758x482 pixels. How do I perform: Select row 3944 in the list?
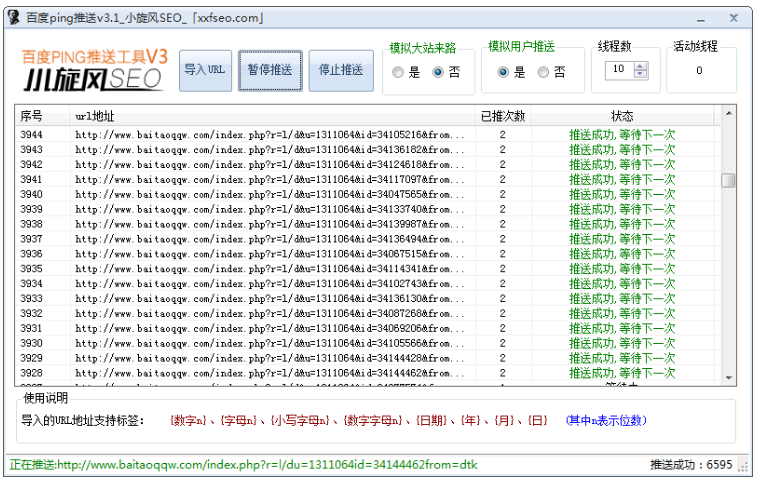point(367,135)
